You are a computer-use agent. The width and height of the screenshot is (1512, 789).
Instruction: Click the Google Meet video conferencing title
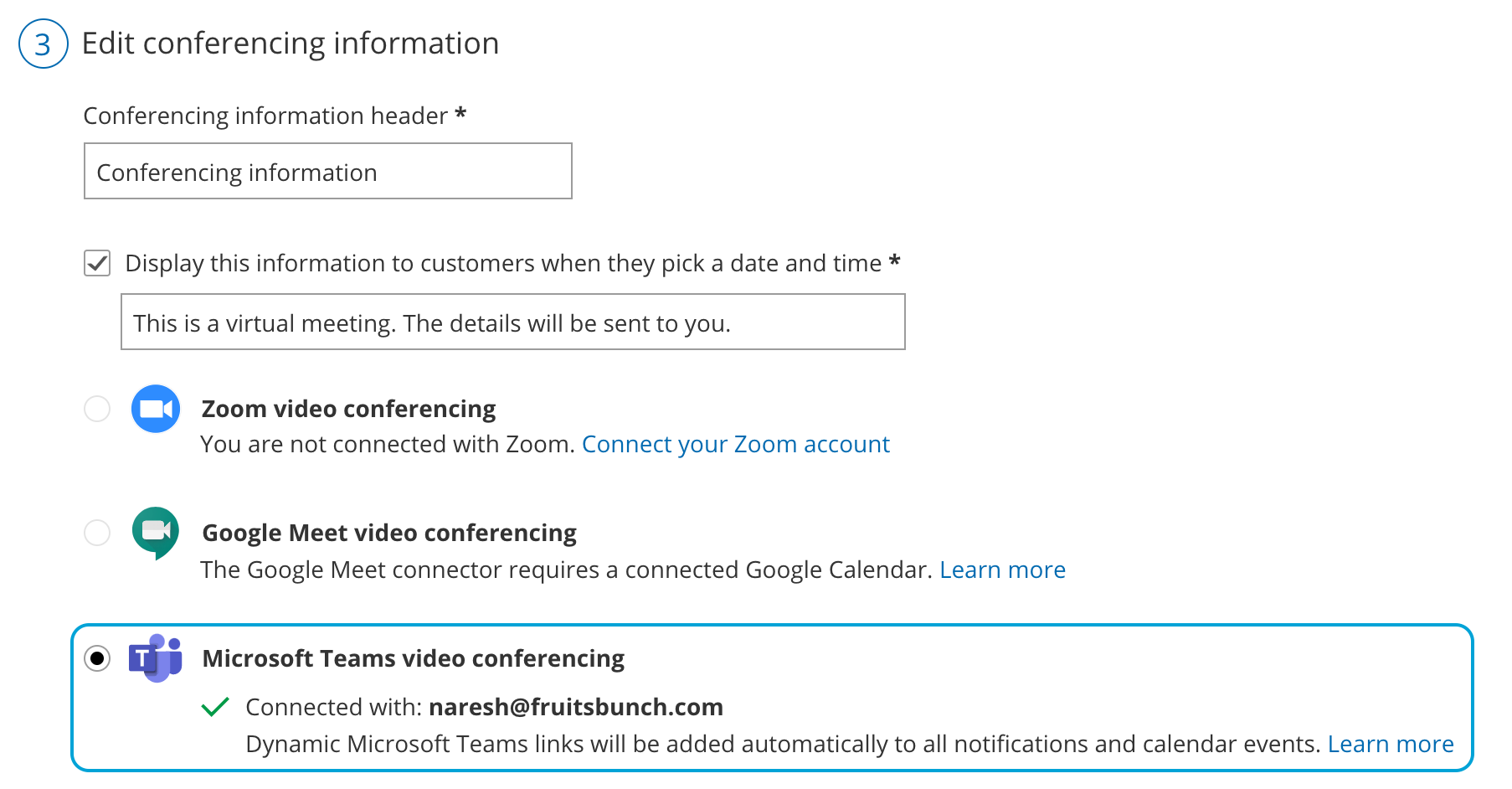point(389,533)
